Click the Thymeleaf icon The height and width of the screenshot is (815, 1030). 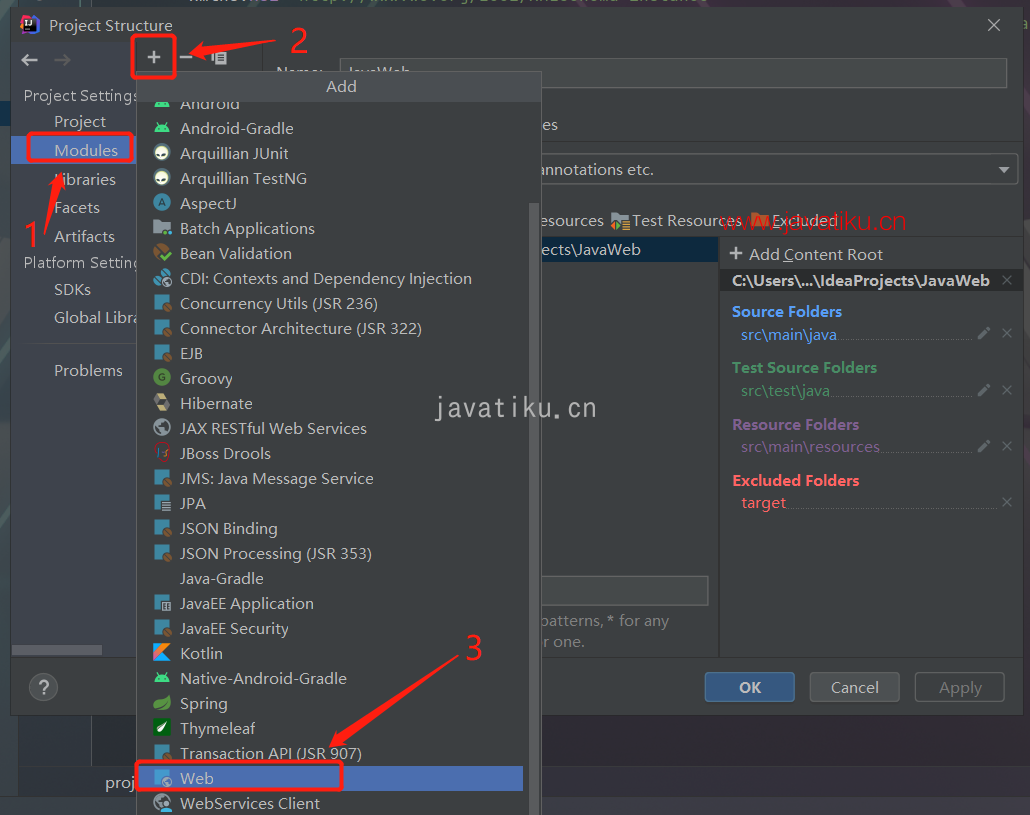[162, 728]
